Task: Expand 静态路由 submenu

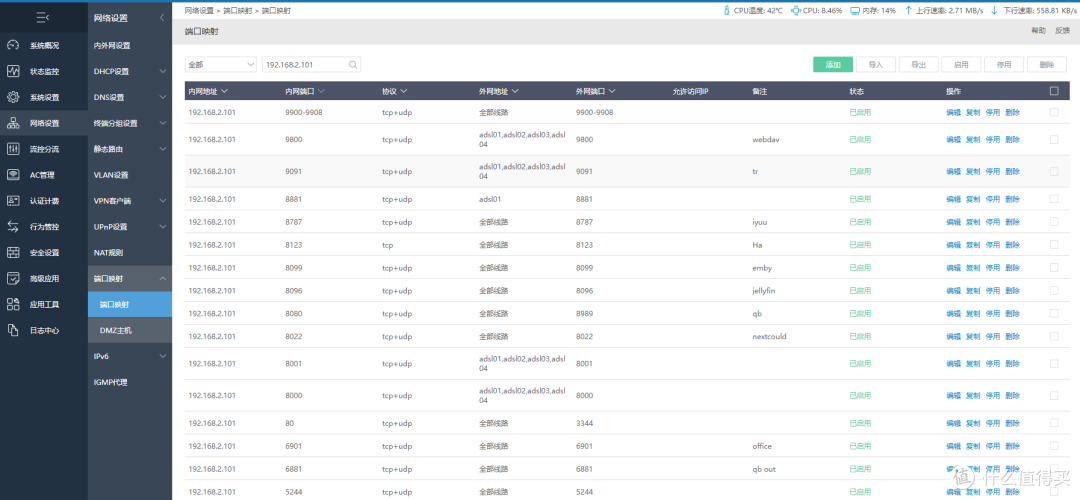Action: point(163,149)
